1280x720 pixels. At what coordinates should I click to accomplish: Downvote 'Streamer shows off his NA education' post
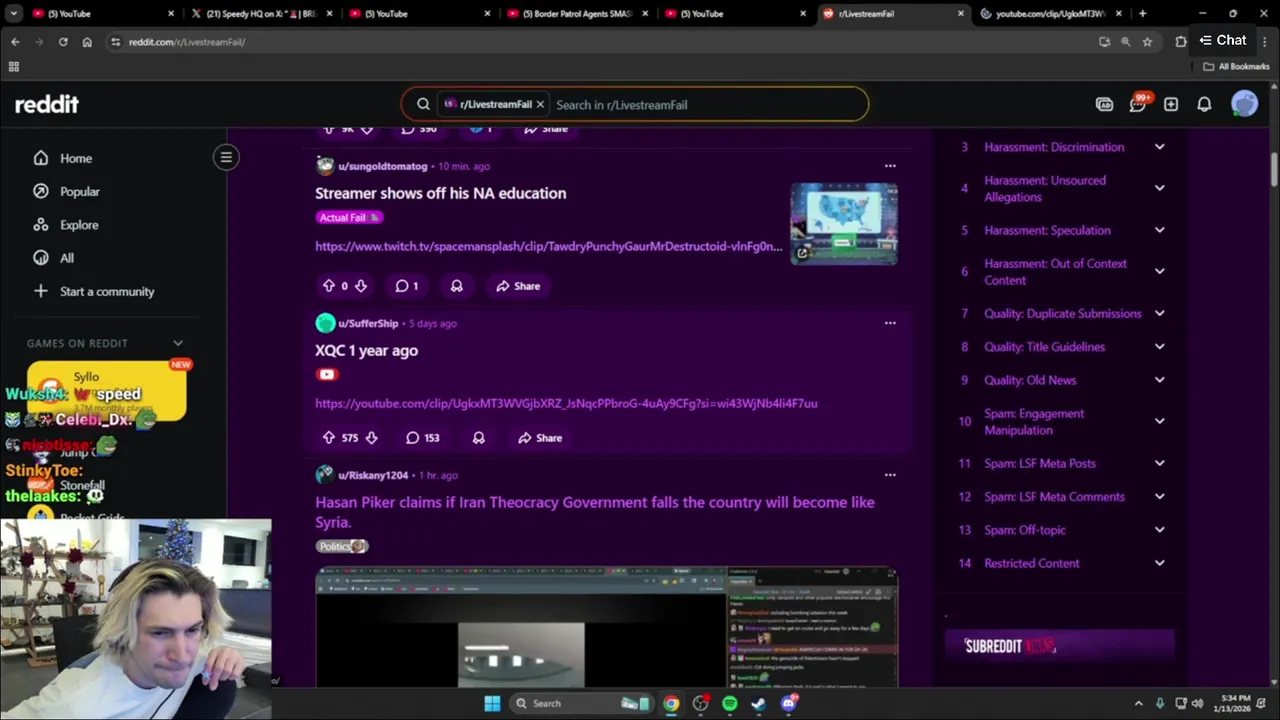[x=361, y=286]
